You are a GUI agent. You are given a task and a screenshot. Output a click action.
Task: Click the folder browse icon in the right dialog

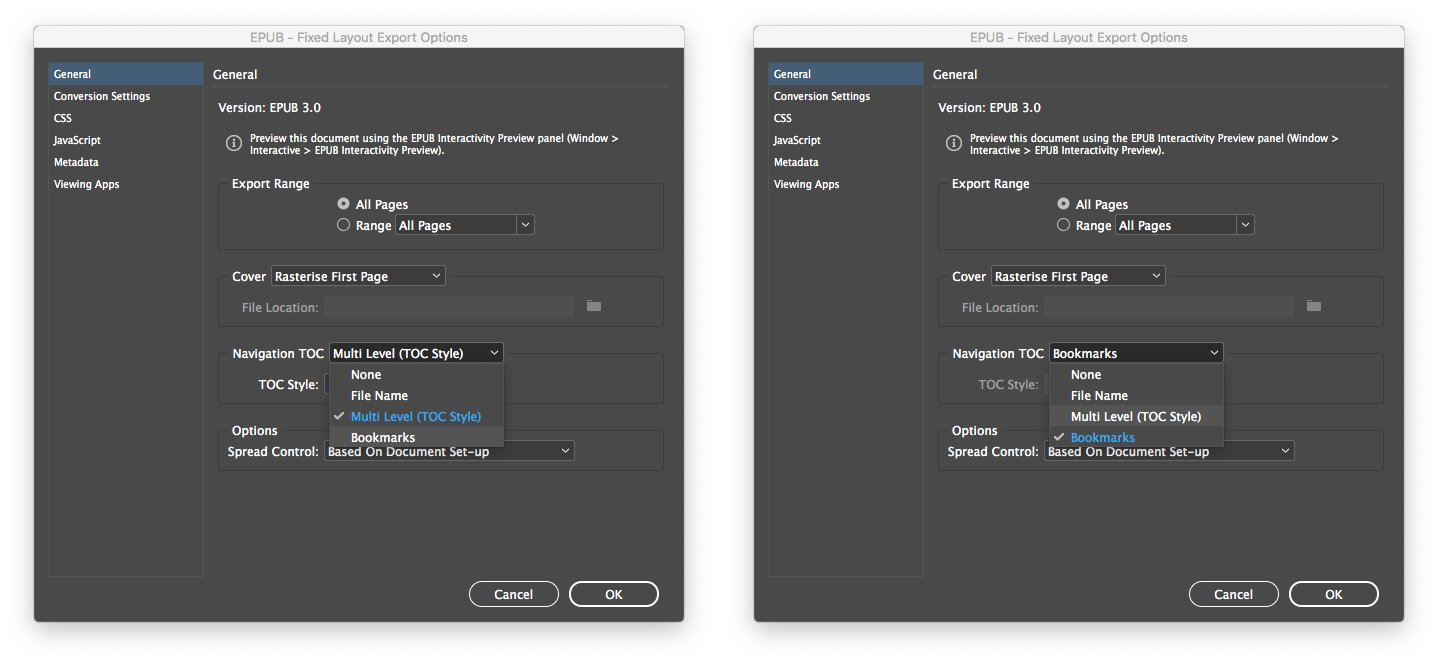[1313, 306]
